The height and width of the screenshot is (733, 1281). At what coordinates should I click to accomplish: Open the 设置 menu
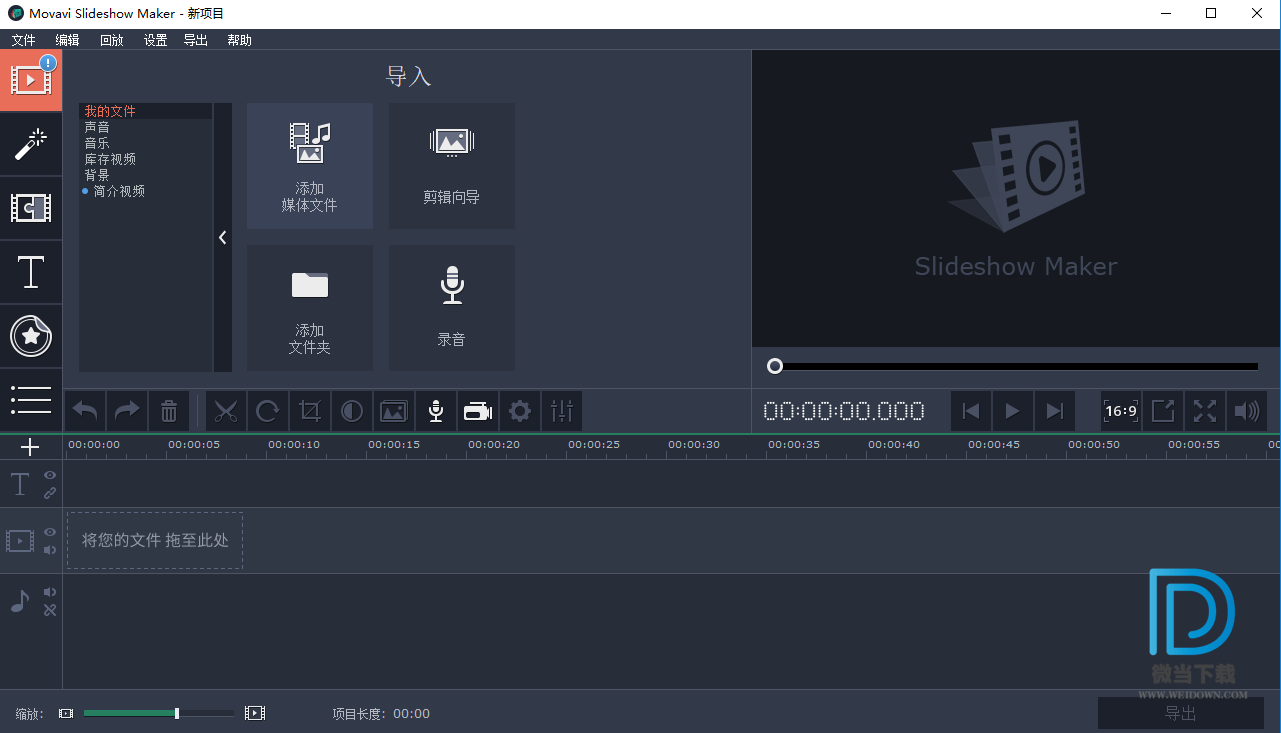coord(155,40)
